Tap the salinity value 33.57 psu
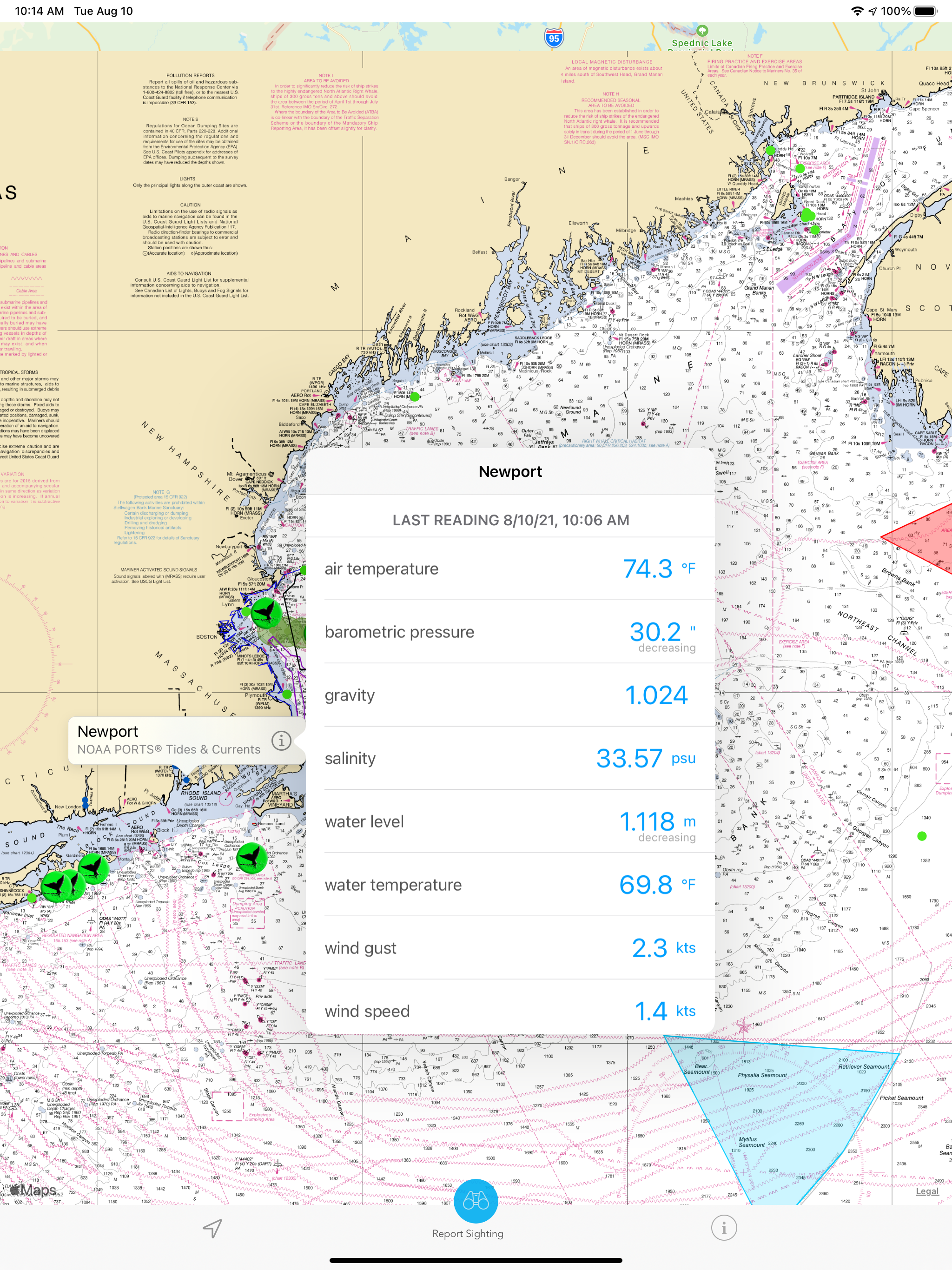The height and width of the screenshot is (1270, 952). point(645,758)
